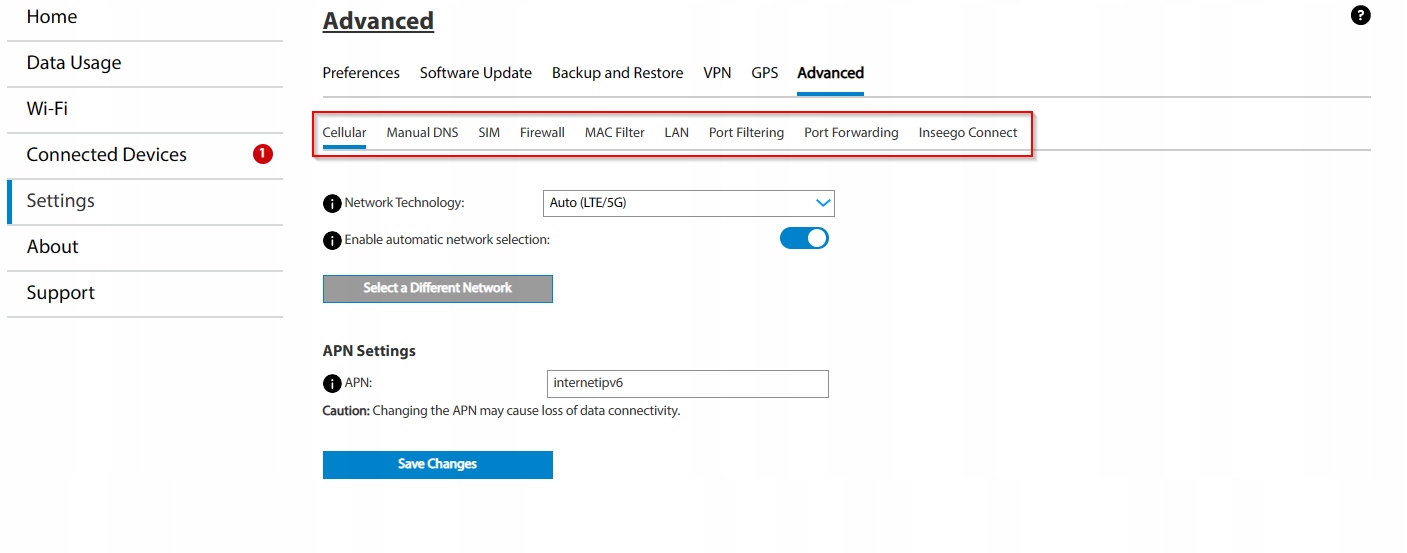
Task: Switch to the Manual DNS tab
Action: [x=422, y=132]
